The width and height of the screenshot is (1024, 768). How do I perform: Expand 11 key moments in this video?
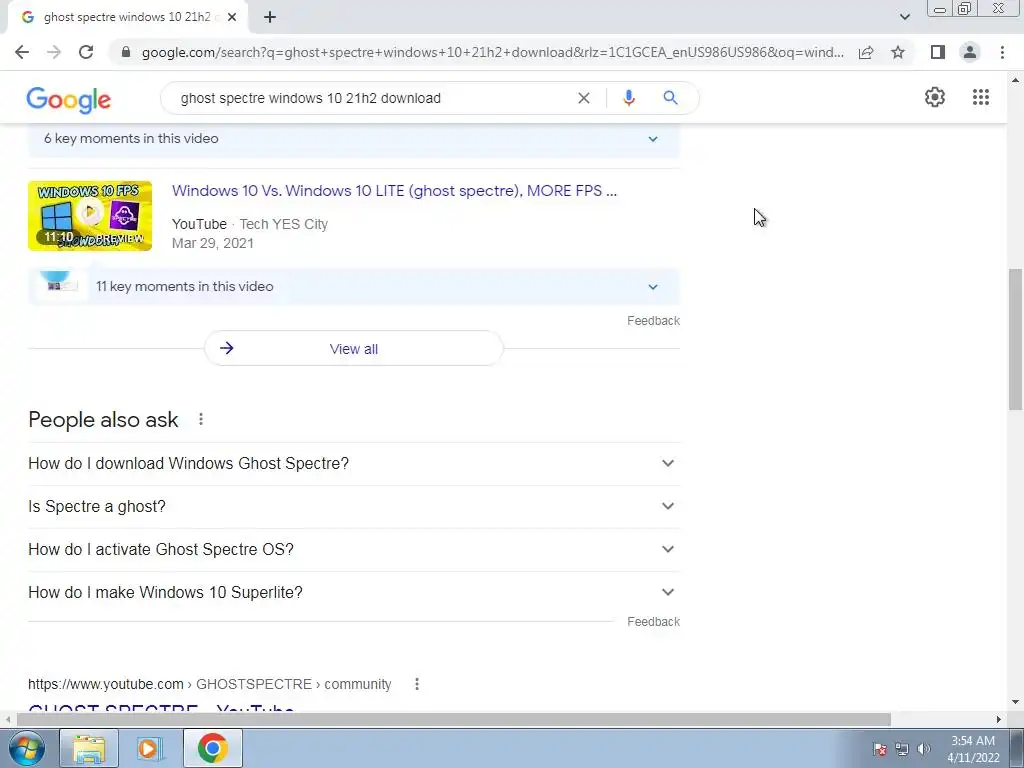pyautogui.click(x=354, y=287)
